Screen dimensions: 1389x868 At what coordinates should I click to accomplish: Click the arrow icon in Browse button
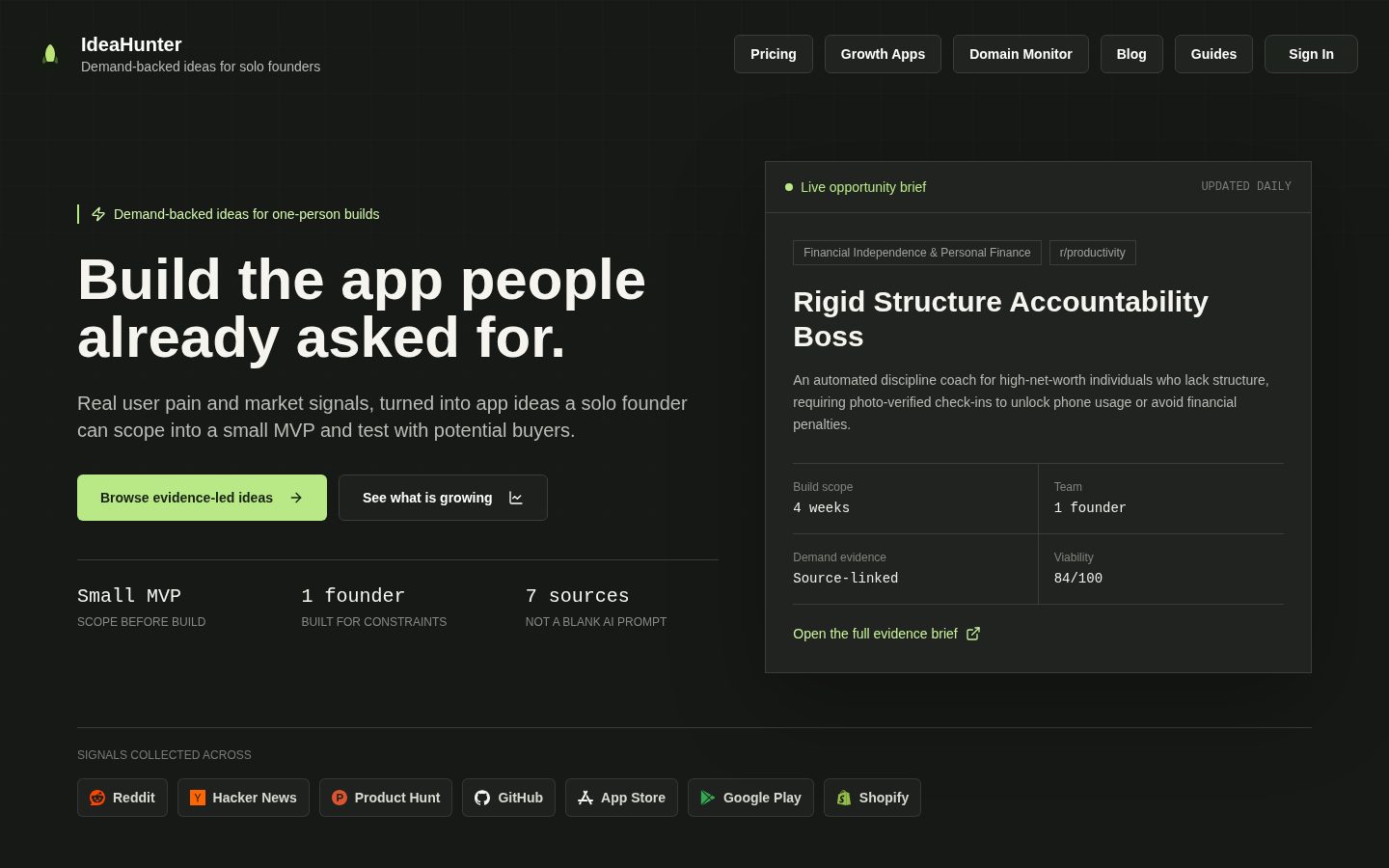point(296,498)
